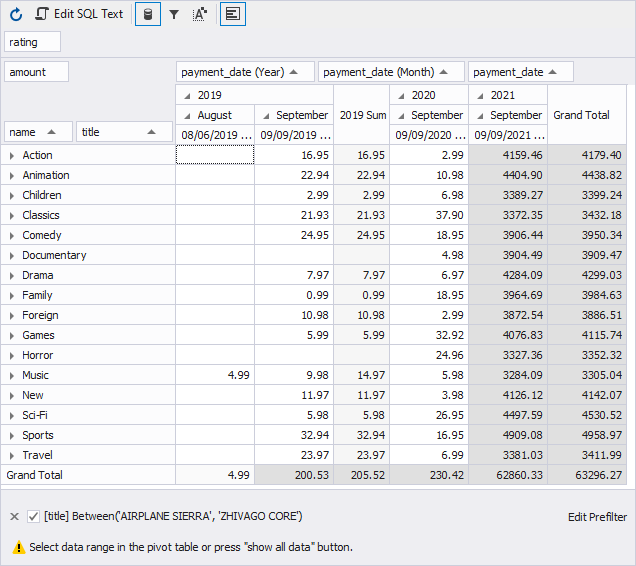Open Edit SQL Text
Image resolution: width=636 pixels, height=566 pixels.
(x=80, y=14)
